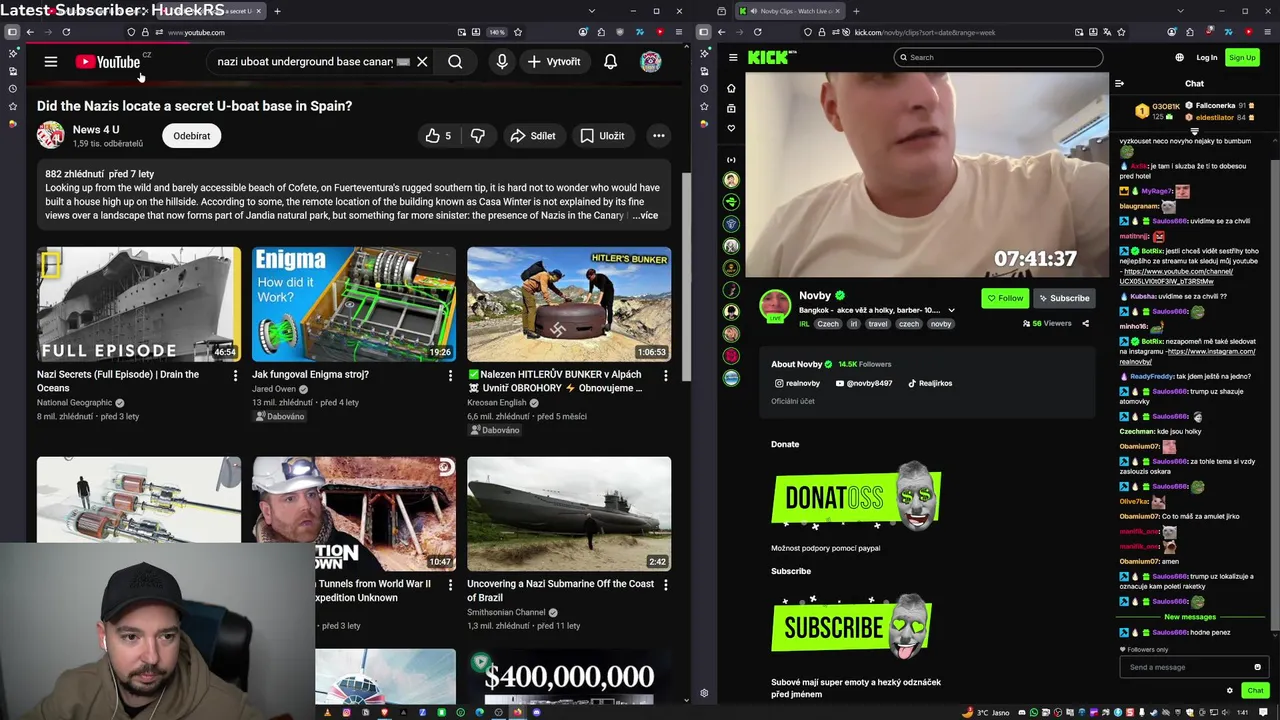Open more actions menu beside Uložit

[658, 136]
